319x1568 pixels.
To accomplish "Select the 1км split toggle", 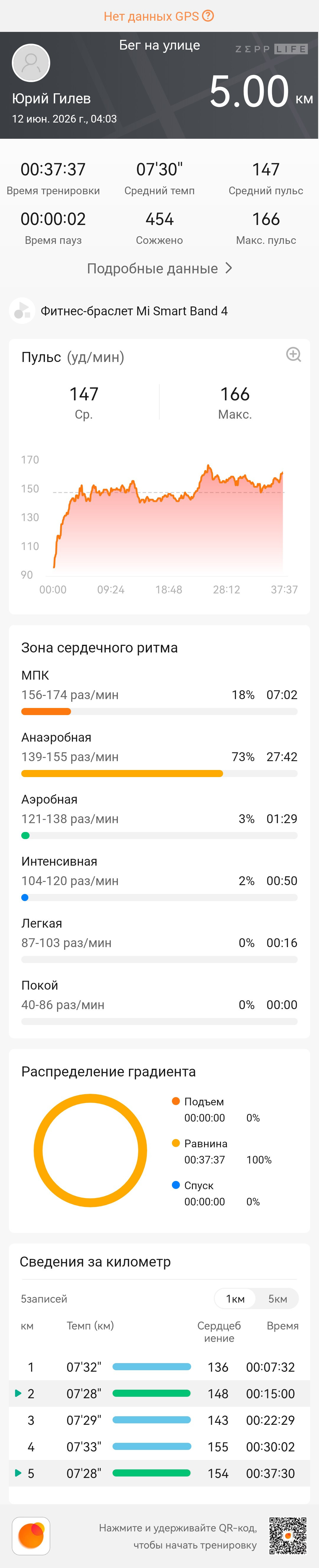I will 235,1298.
